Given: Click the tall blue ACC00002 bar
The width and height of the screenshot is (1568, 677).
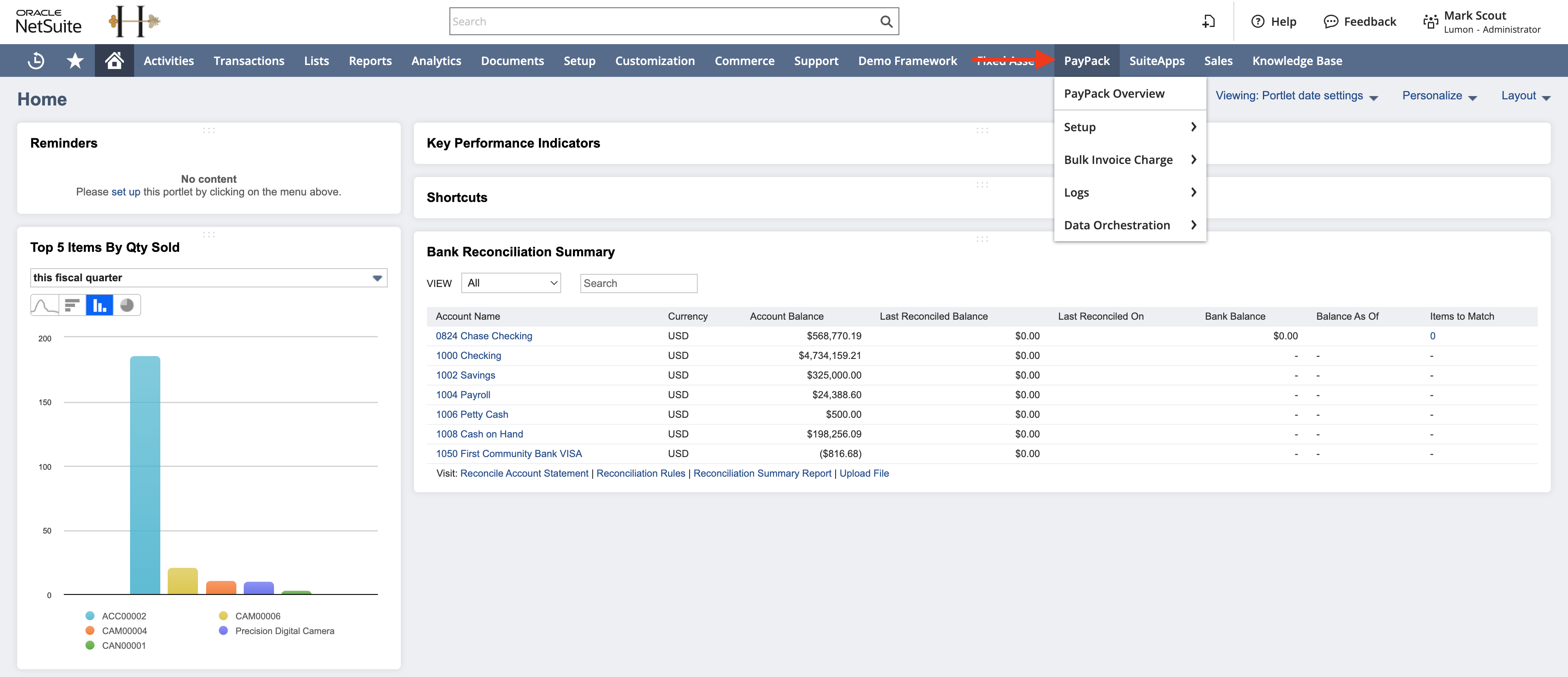Looking at the screenshot, I should pyautogui.click(x=145, y=475).
